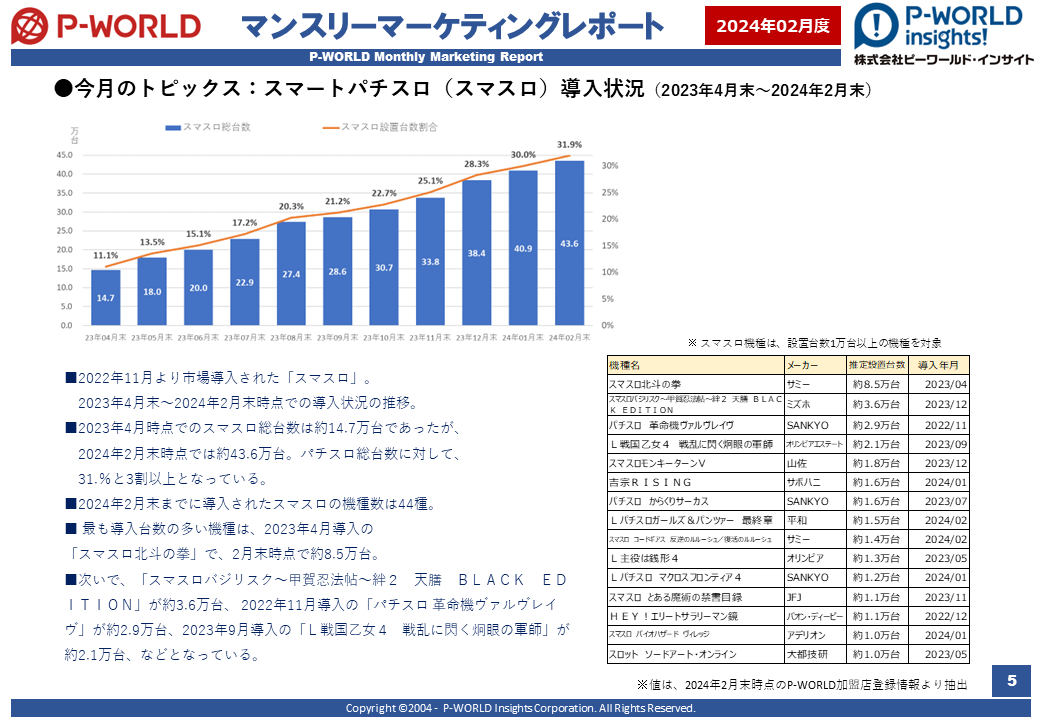Click the 24年02月末 axis label
This screenshot has width=1040, height=720.
point(570,337)
